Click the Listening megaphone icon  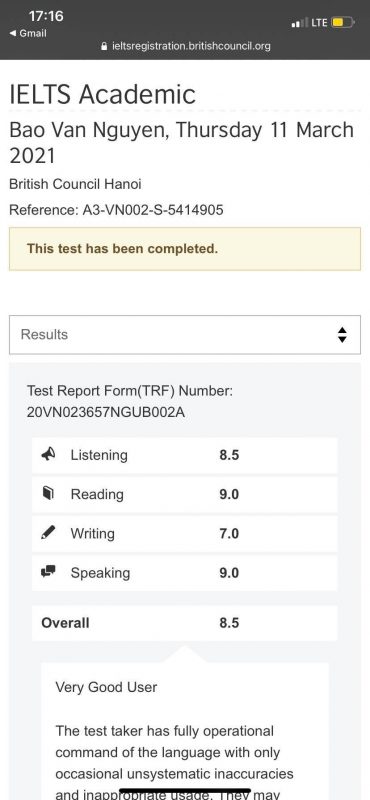48,455
